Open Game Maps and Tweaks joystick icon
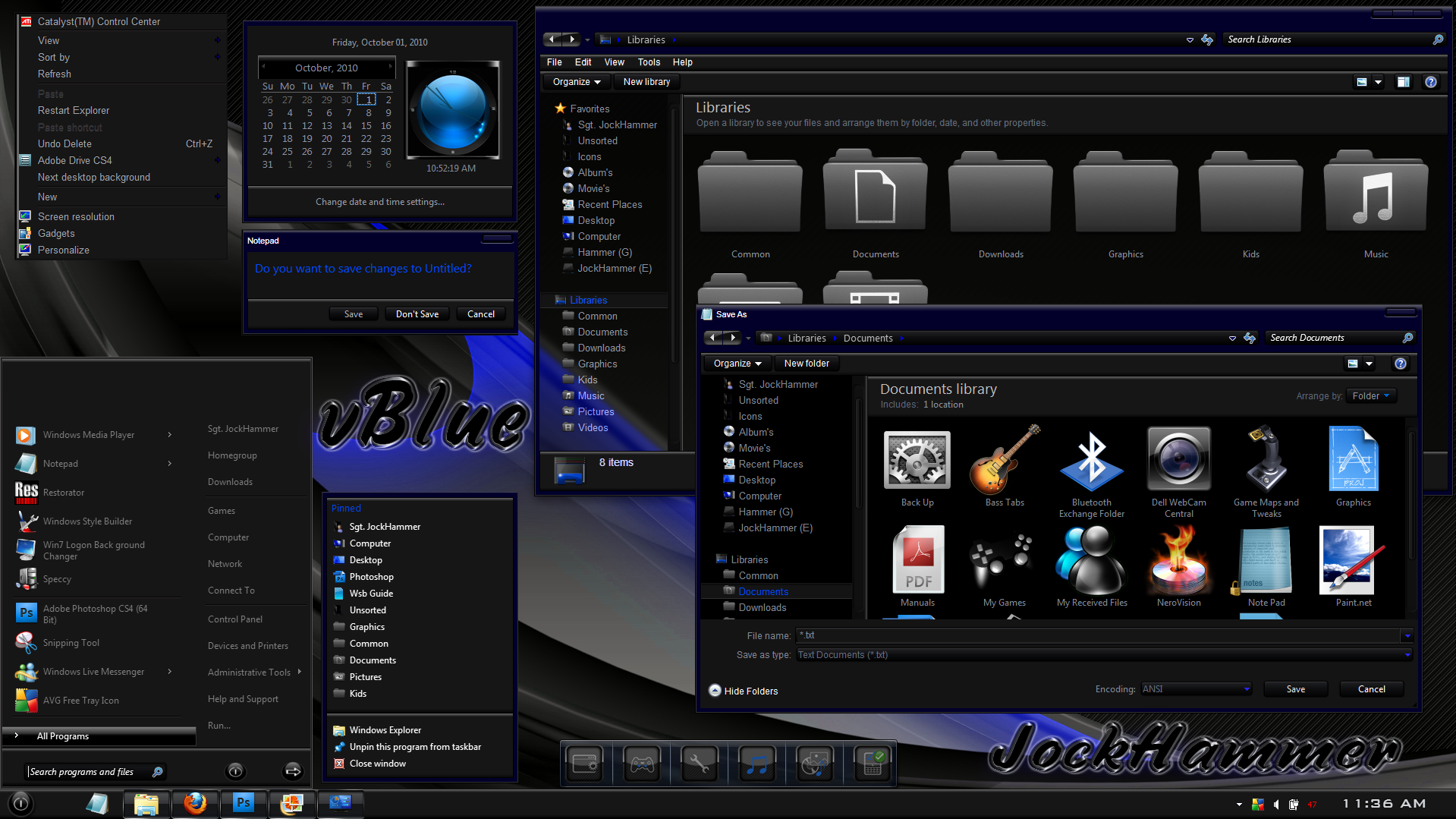1456x819 pixels. click(1266, 459)
